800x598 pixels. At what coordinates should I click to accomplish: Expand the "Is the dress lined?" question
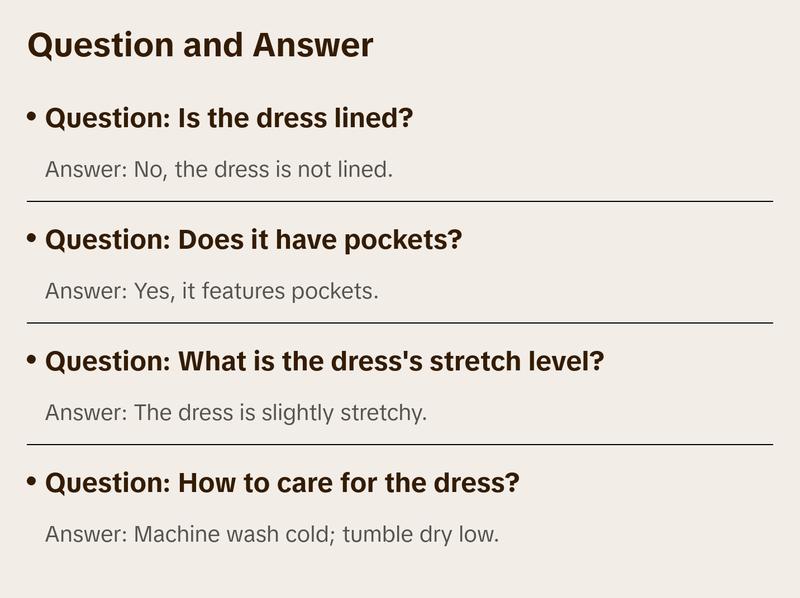click(x=295, y=119)
